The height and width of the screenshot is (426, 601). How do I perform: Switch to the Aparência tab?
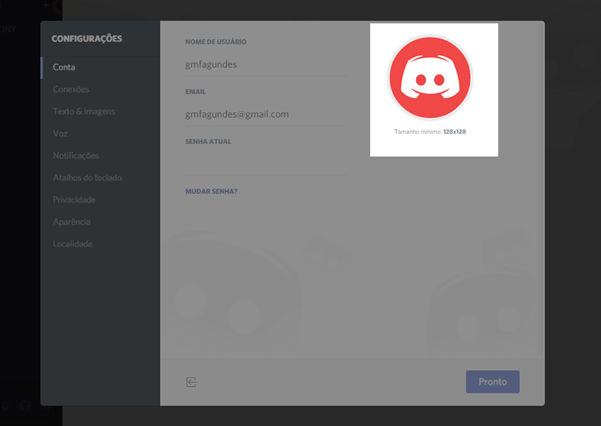tap(72, 221)
